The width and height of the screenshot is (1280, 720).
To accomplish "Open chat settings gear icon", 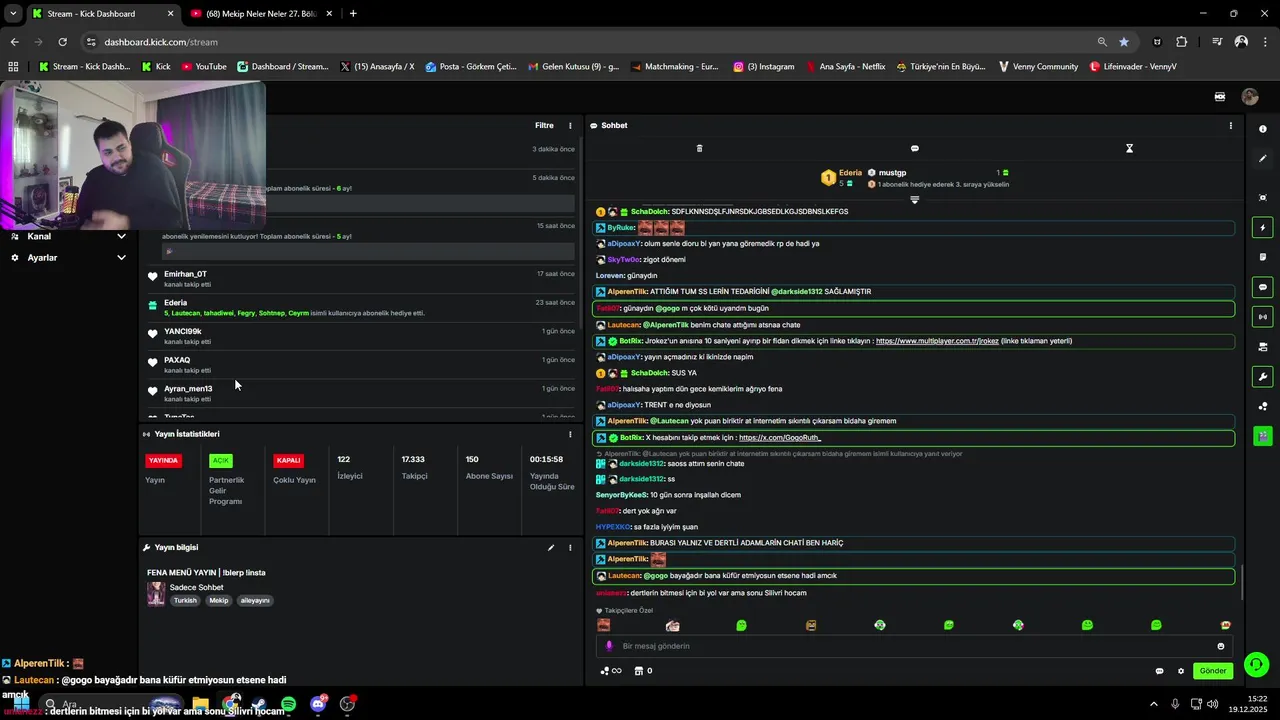I will pyautogui.click(x=1180, y=671).
